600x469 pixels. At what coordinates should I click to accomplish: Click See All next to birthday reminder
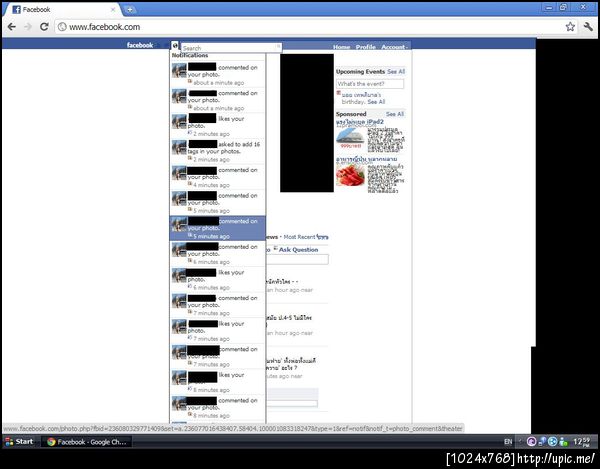tap(376, 102)
